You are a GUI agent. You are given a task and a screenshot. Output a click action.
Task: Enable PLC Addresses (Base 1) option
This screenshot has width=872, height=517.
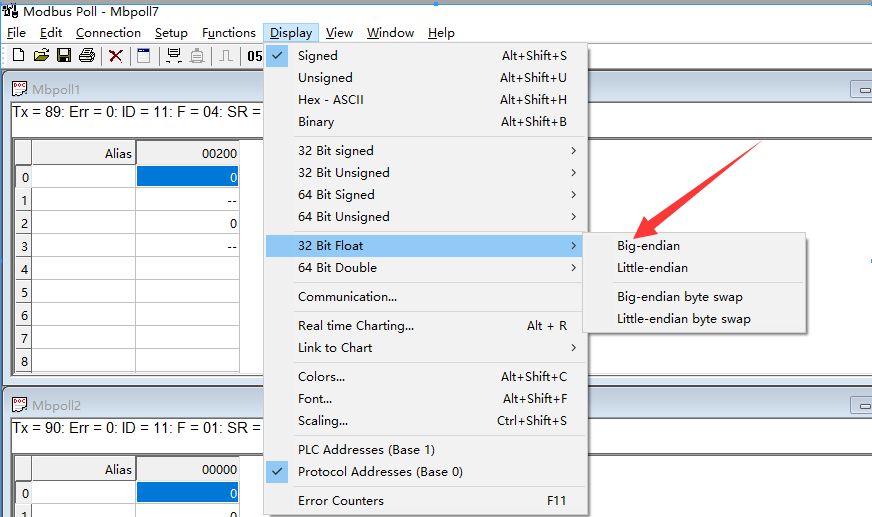tap(366, 450)
